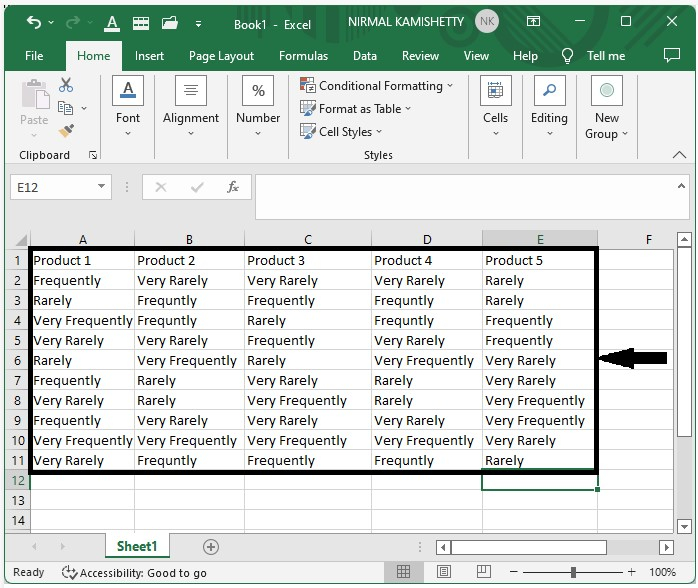Open the Comments speech bubble icon
The width and height of the screenshot is (698, 588).
click(x=672, y=55)
